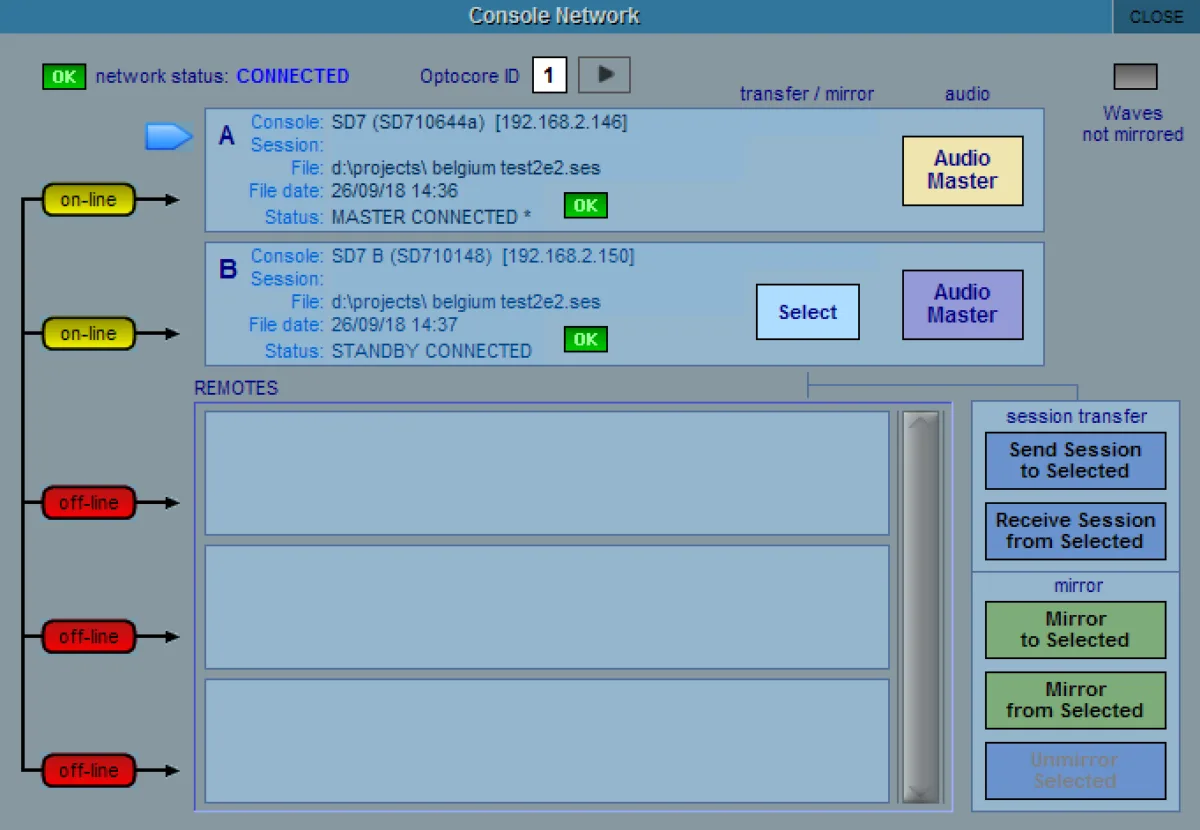
Task: Click the green OK indicator next to network status
Action: click(64, 77)
